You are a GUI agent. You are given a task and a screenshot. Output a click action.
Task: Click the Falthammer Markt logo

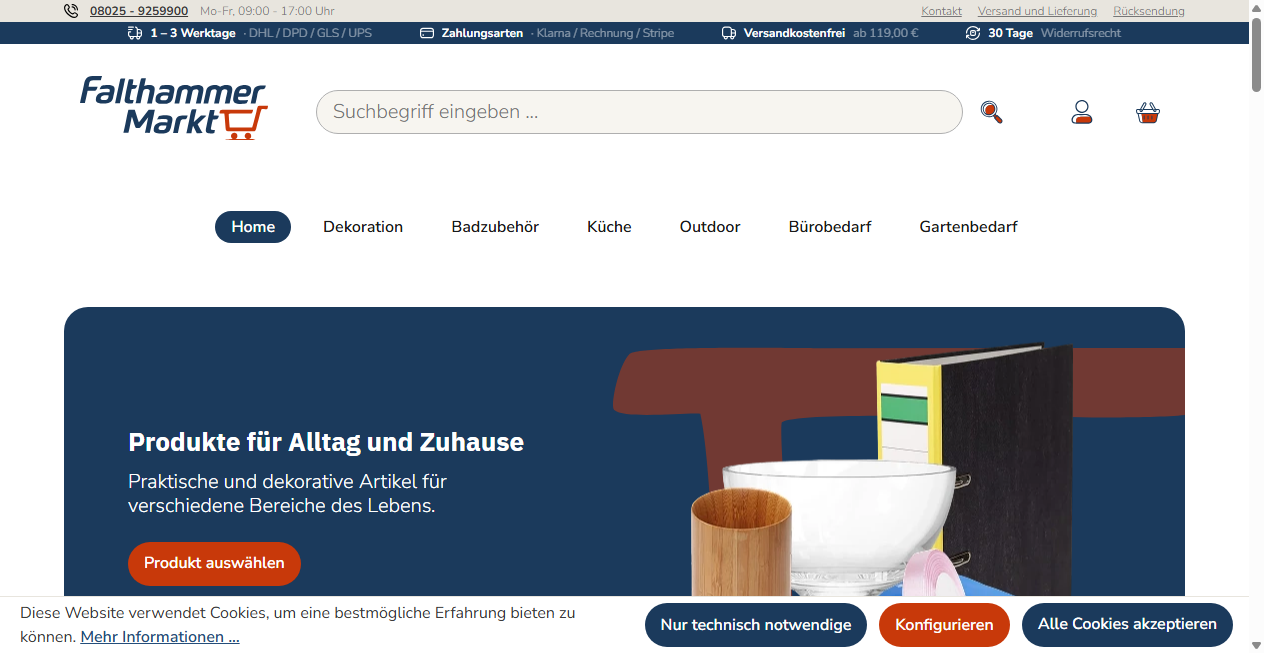(174, 107)
